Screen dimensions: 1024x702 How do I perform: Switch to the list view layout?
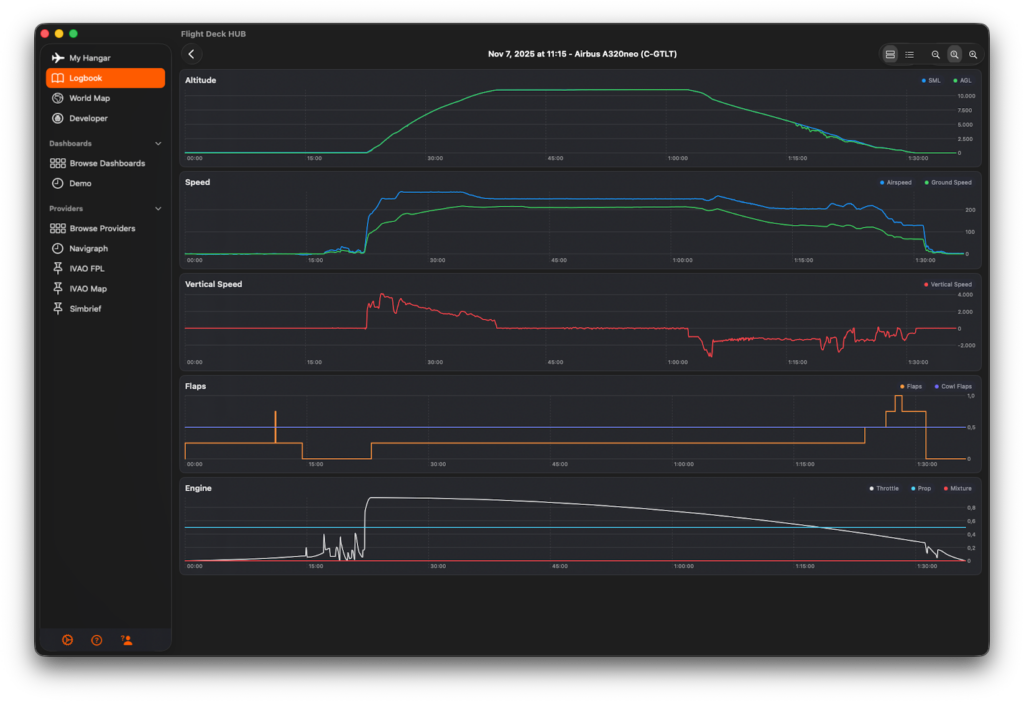(x=909, y=54)
